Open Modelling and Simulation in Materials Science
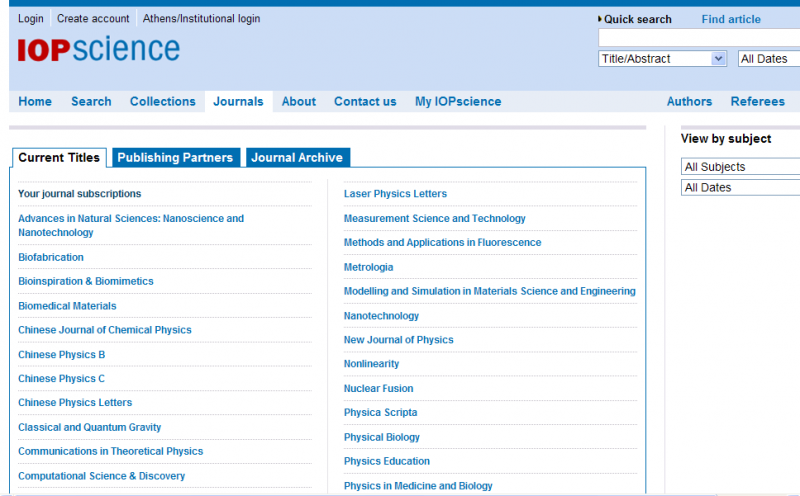 pos(490,291)
